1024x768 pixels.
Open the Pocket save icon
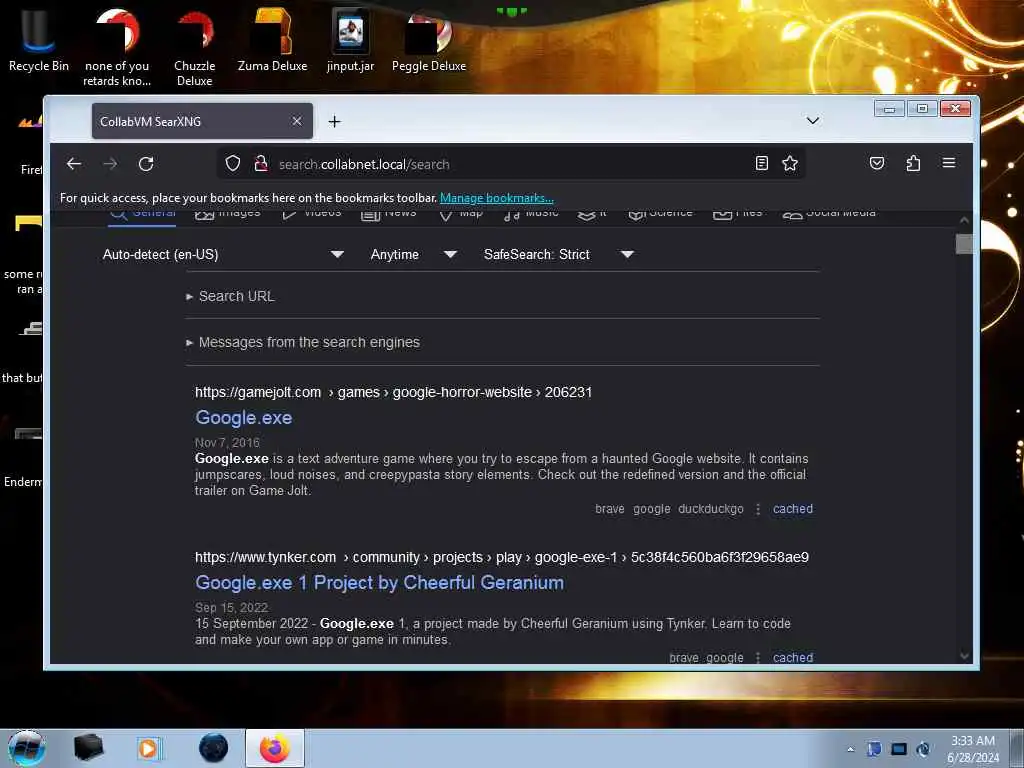pos(877,163)
